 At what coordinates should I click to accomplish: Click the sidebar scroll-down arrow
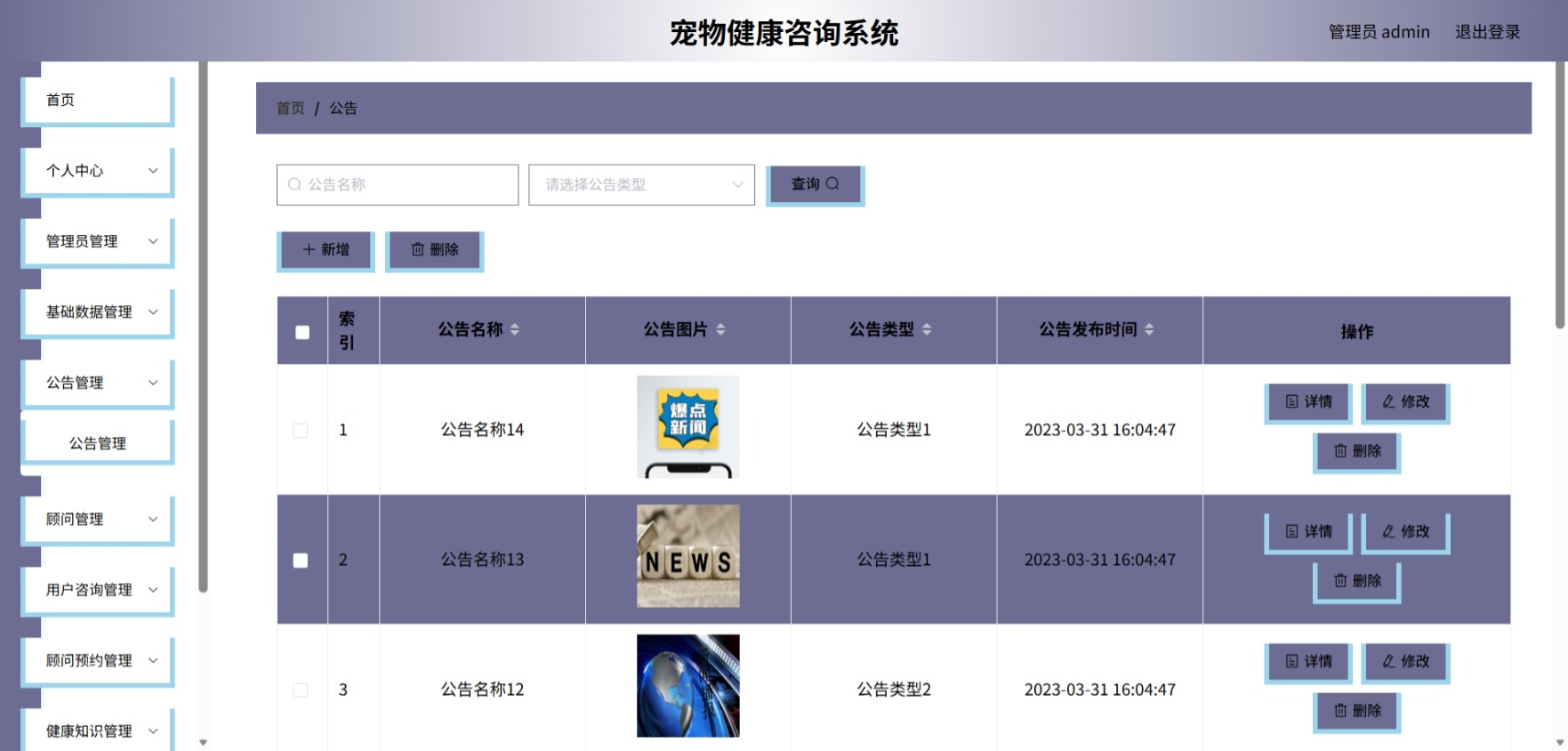(203, 742)
